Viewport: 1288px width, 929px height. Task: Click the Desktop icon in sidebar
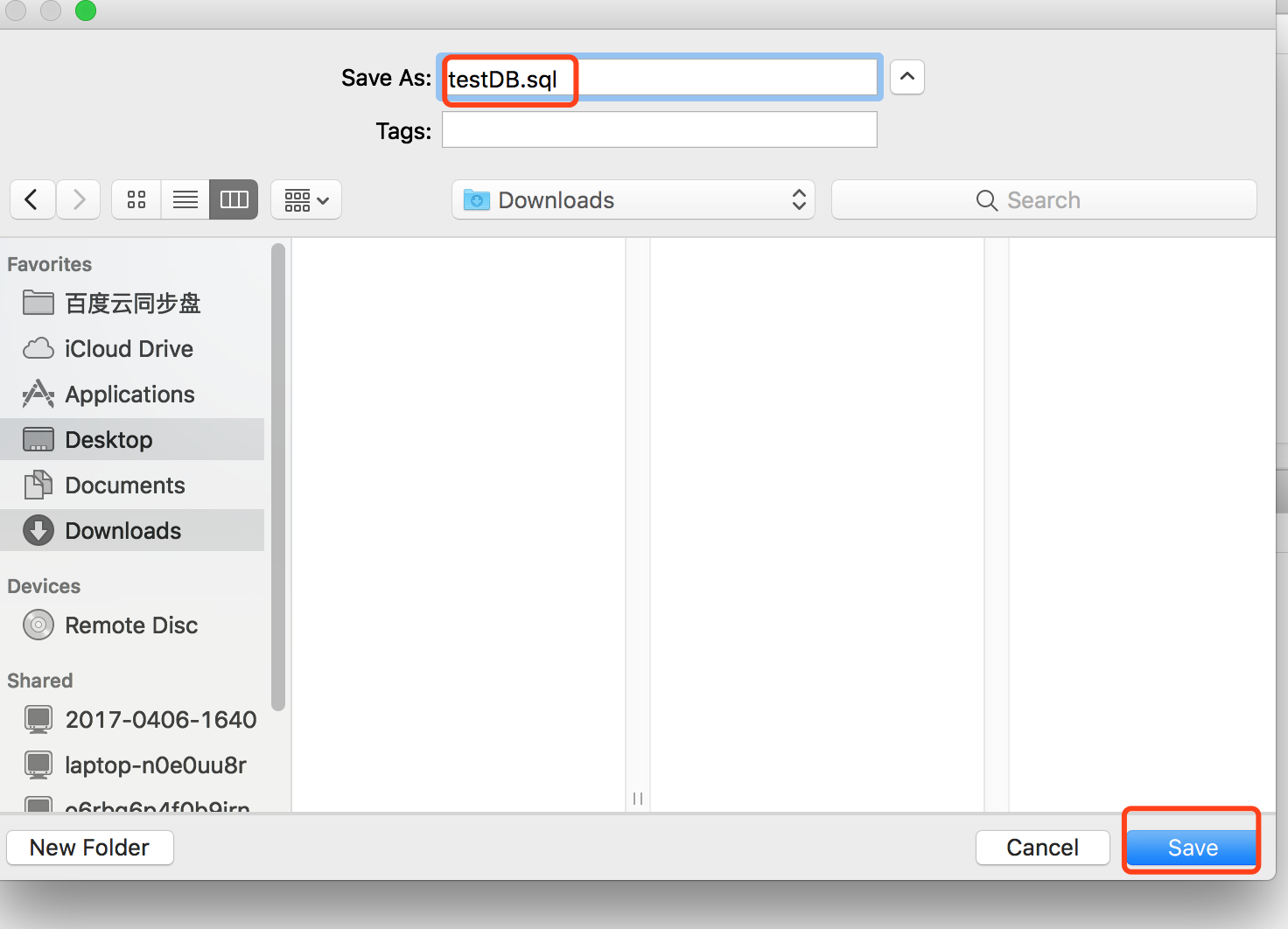pos(38,439)
